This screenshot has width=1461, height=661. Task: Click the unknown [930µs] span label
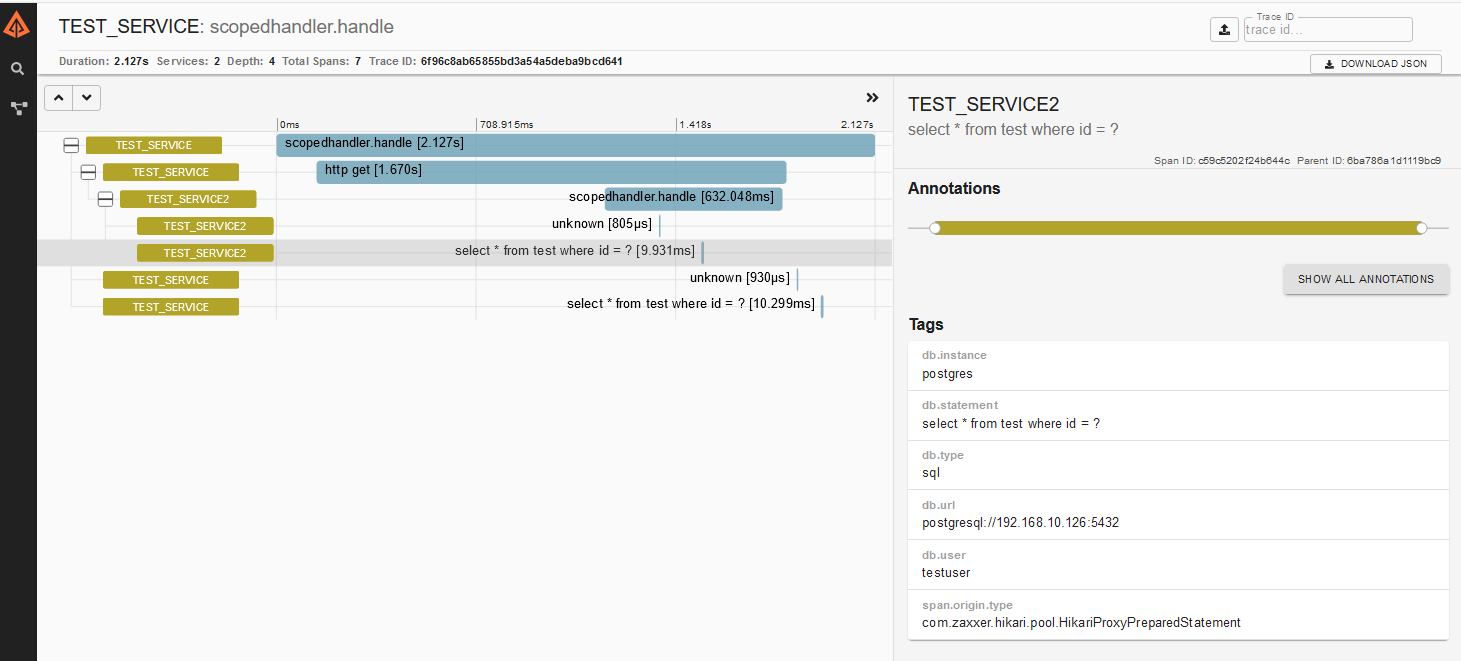740,278
